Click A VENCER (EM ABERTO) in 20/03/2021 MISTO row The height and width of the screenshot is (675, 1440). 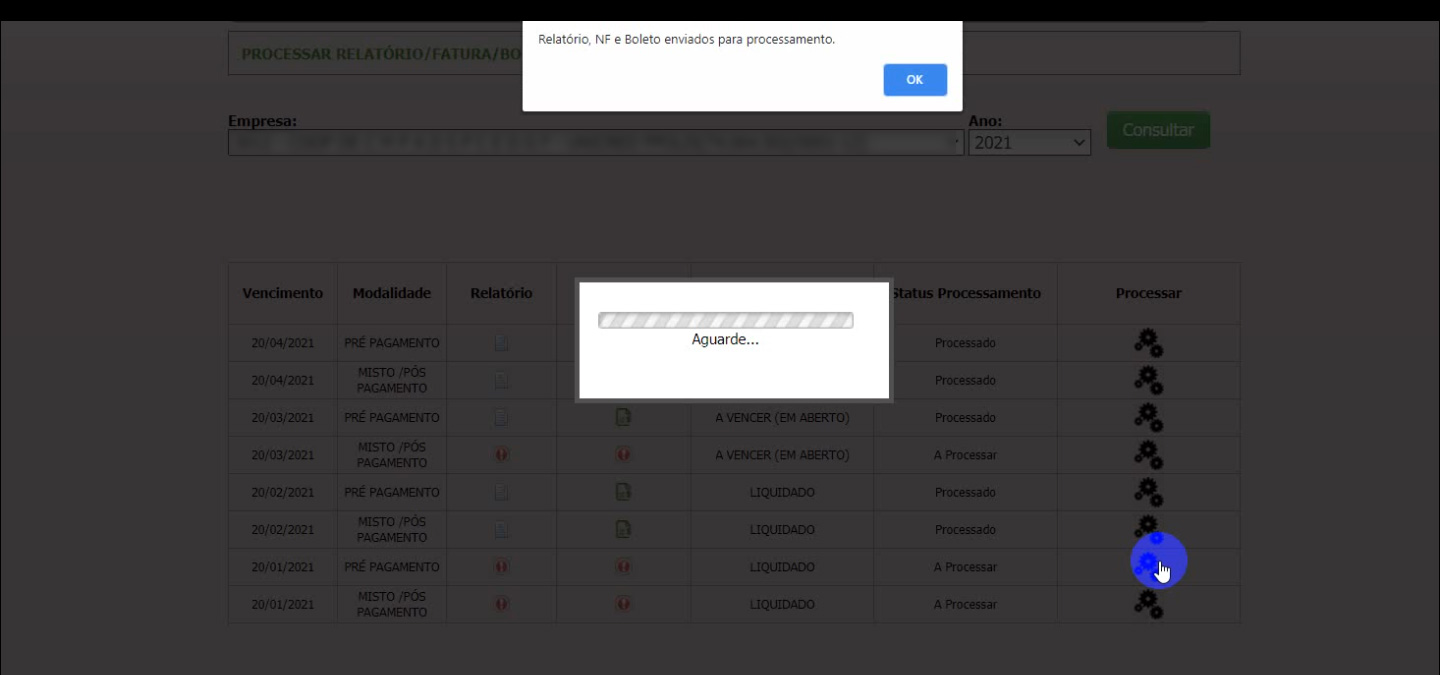pos(782,455)
